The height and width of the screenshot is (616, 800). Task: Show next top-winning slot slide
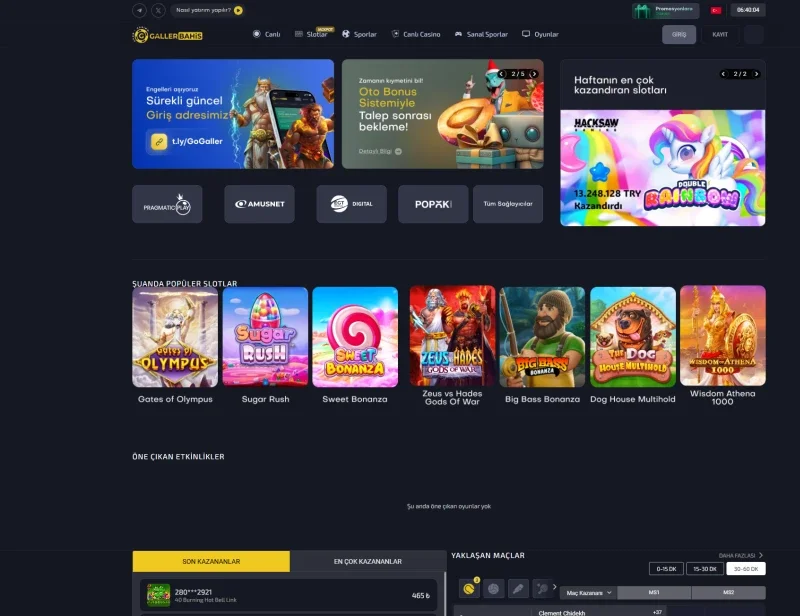(x=756, y=74)
